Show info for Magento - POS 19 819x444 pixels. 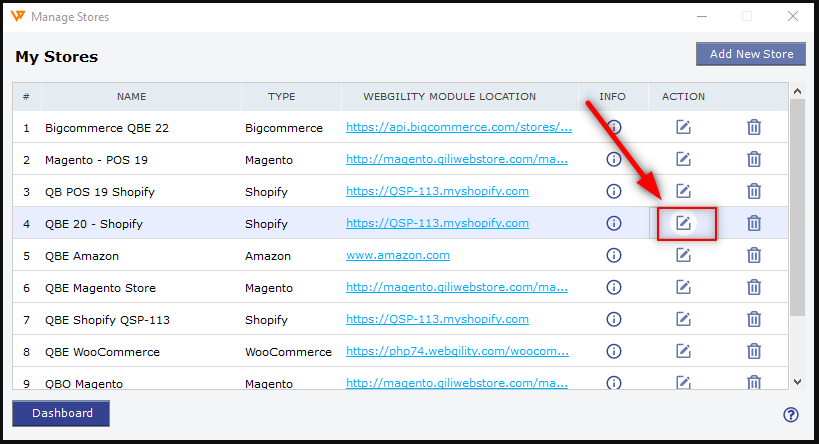(614, 159)
